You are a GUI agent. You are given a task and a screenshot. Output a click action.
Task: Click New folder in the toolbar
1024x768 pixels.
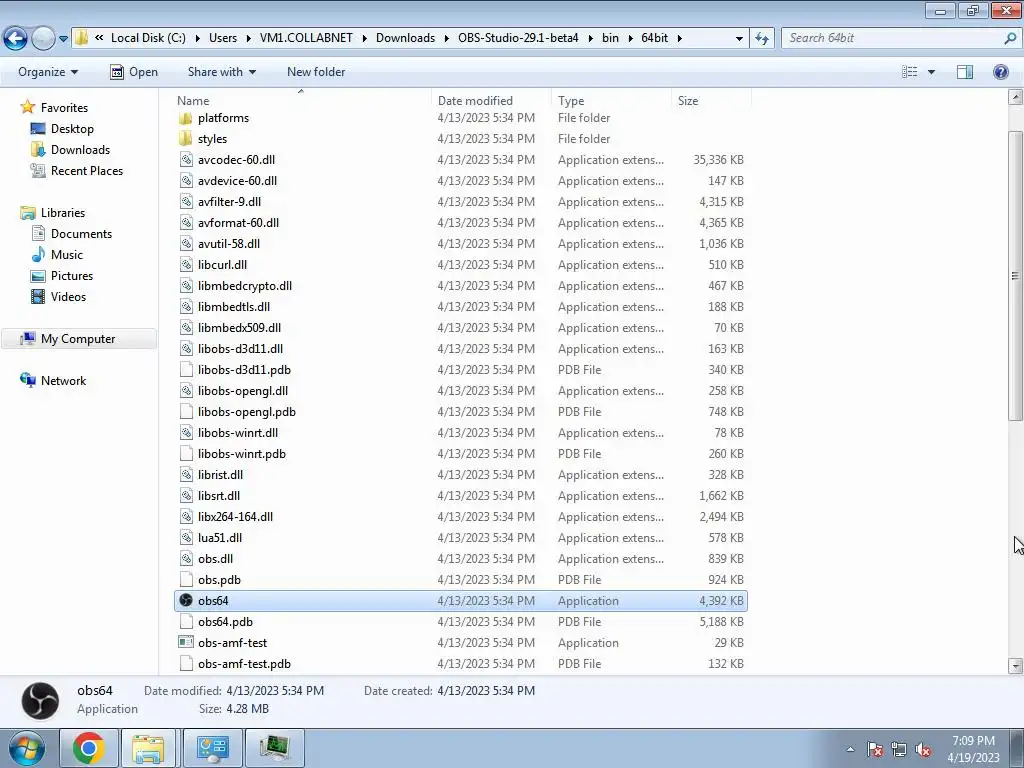point(316,72)
